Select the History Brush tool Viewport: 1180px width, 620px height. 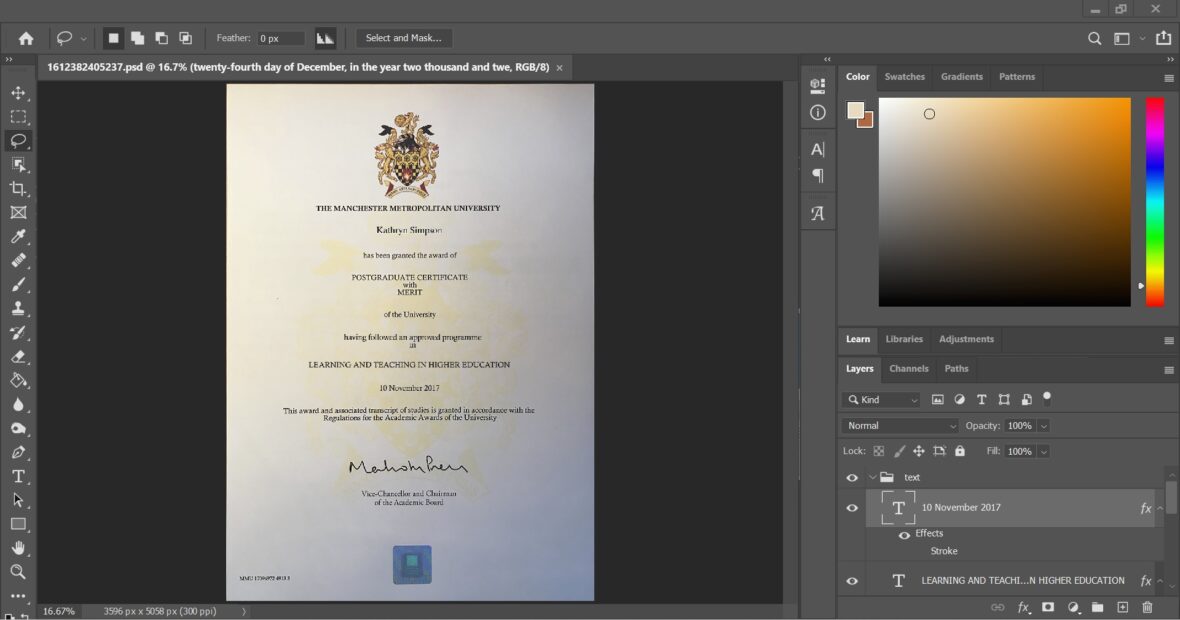(x=18, y=333)
